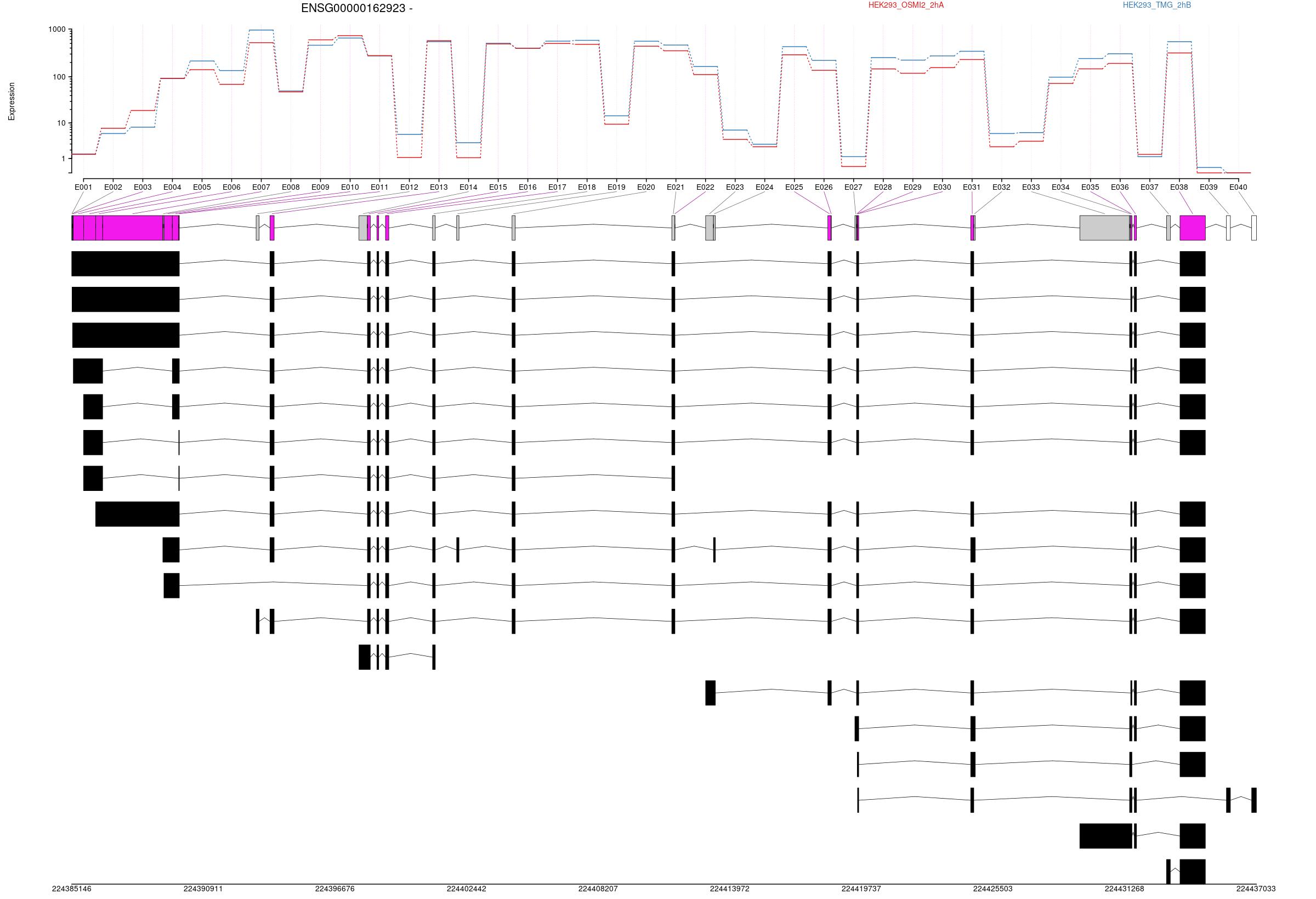Click genomic coordinate 224413972
The width and height of the screenshot is (1316, 899).
[729, 889]
